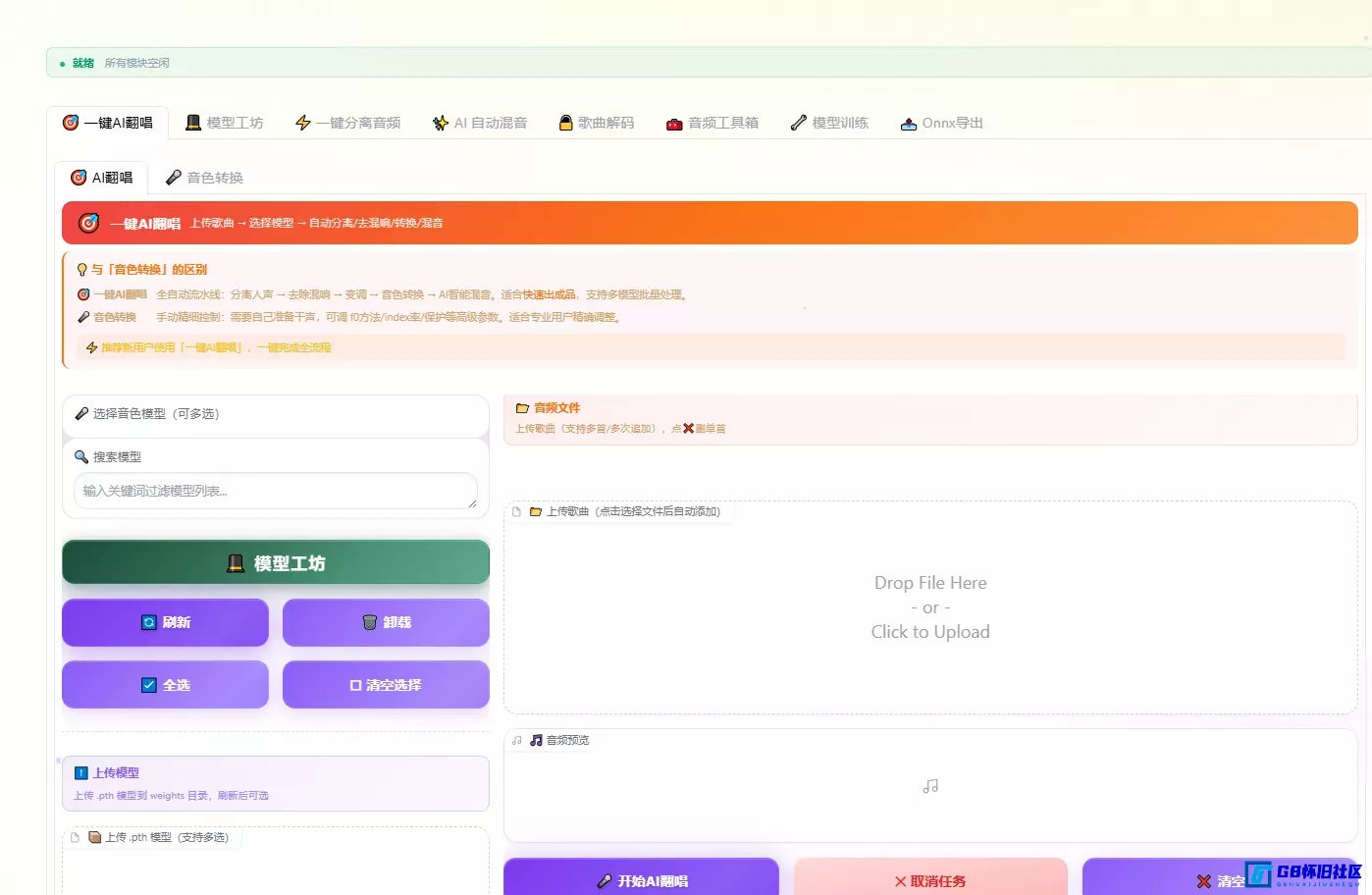
Task: Click the music note in 音频预览 panel
Action: 930,786
